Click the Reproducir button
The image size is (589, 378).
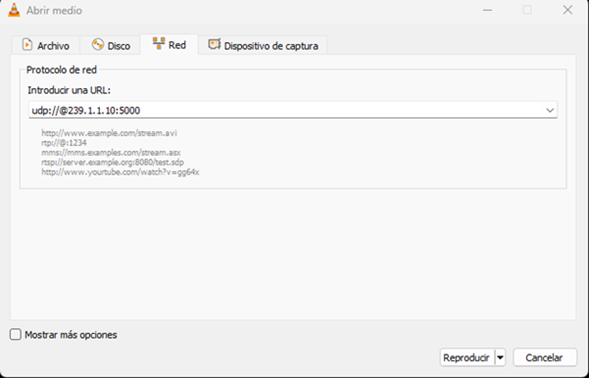tap(467, 357)
